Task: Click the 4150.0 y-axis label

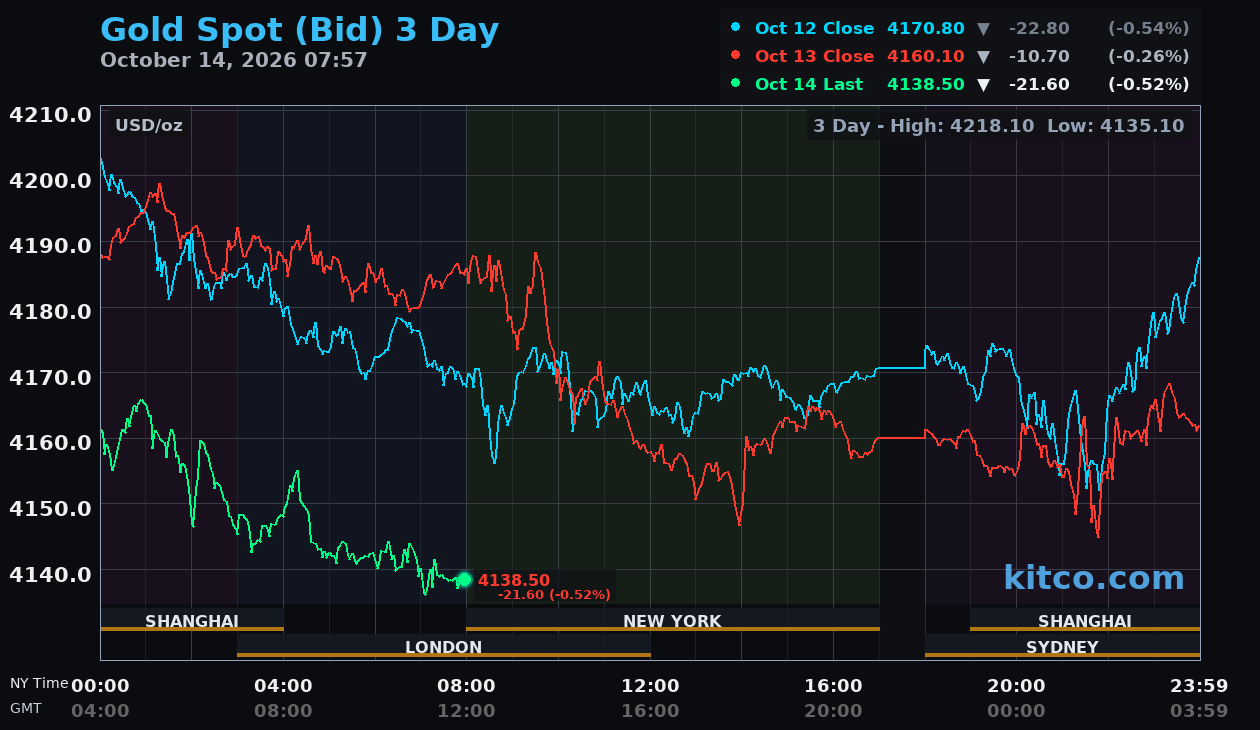Action: (50, 508)
